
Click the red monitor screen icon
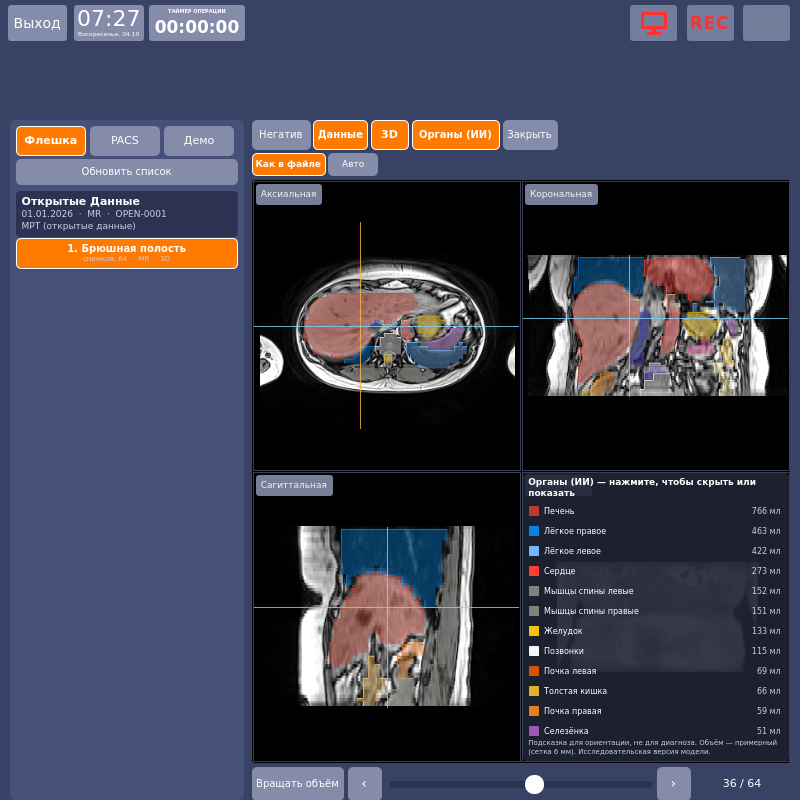click(x=653, y=23)
